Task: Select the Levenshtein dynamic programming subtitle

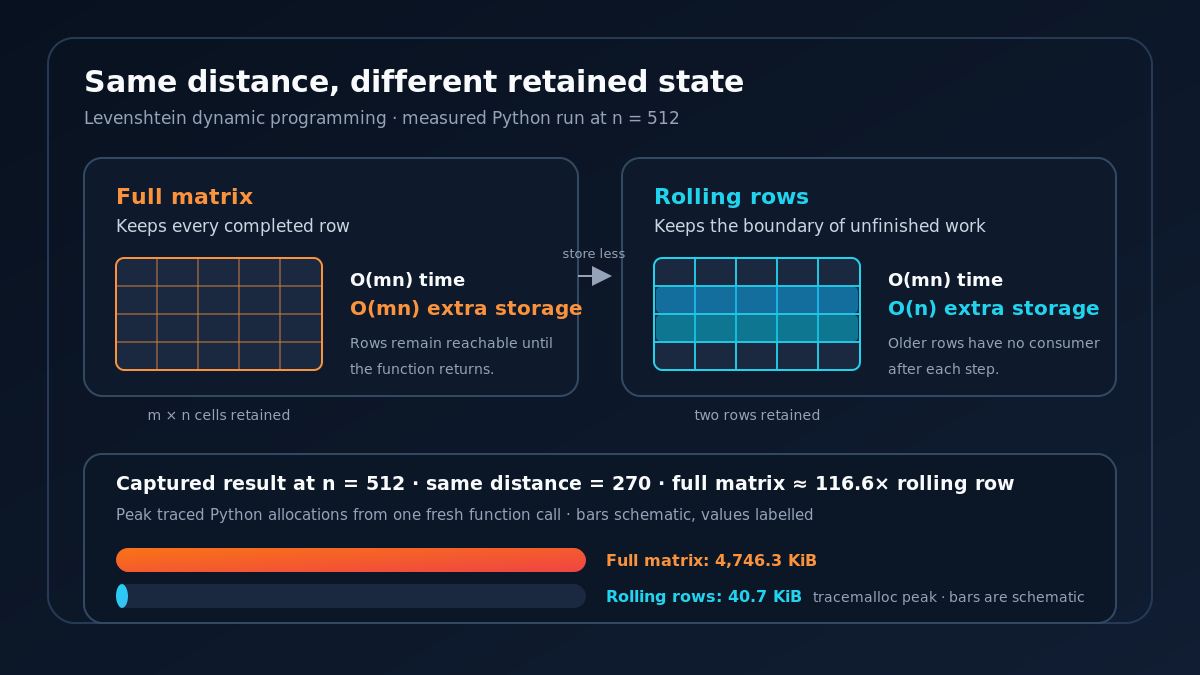Action: (382, 119)
